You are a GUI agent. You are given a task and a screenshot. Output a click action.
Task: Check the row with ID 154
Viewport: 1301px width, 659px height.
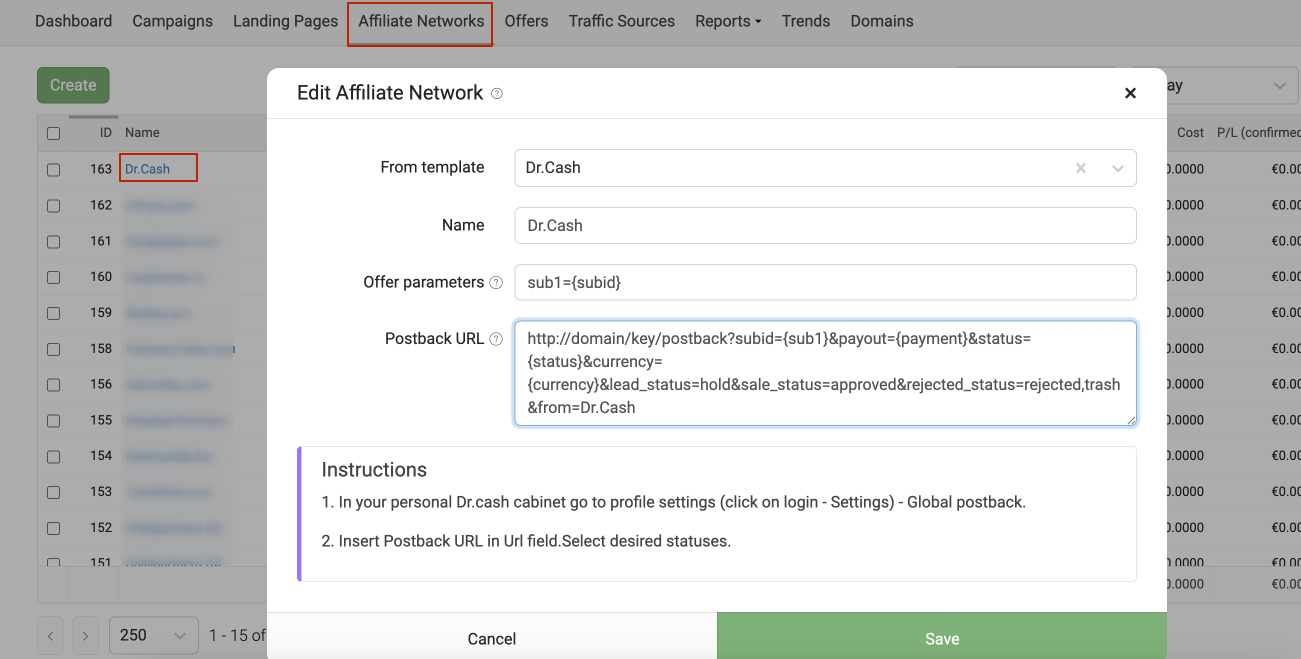click(x=53, y=457)
